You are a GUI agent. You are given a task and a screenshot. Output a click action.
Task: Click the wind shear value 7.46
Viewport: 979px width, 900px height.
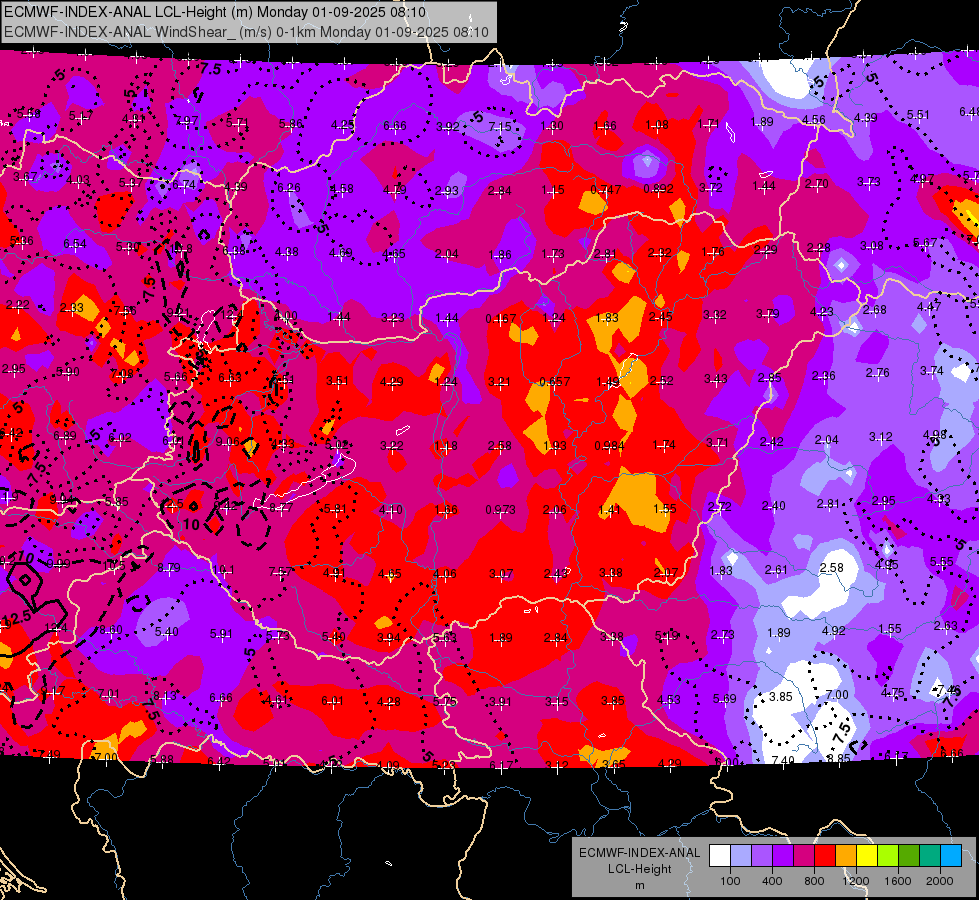coord(949,690)
